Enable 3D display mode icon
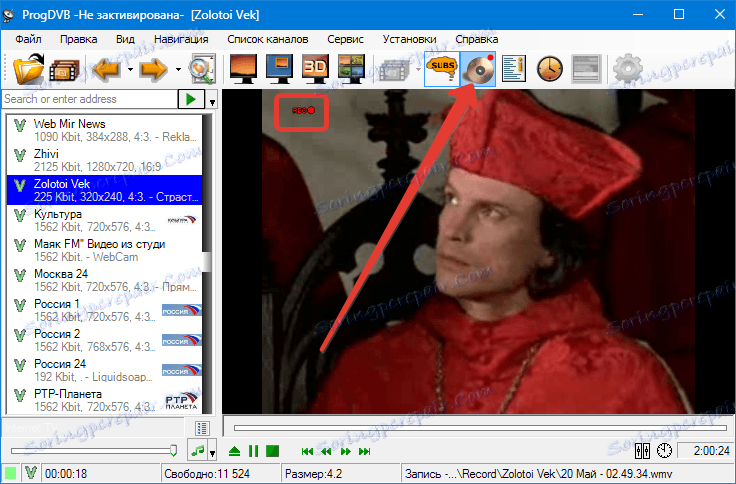Viewport: 736px width, 484px height. [x=315, y=69]
